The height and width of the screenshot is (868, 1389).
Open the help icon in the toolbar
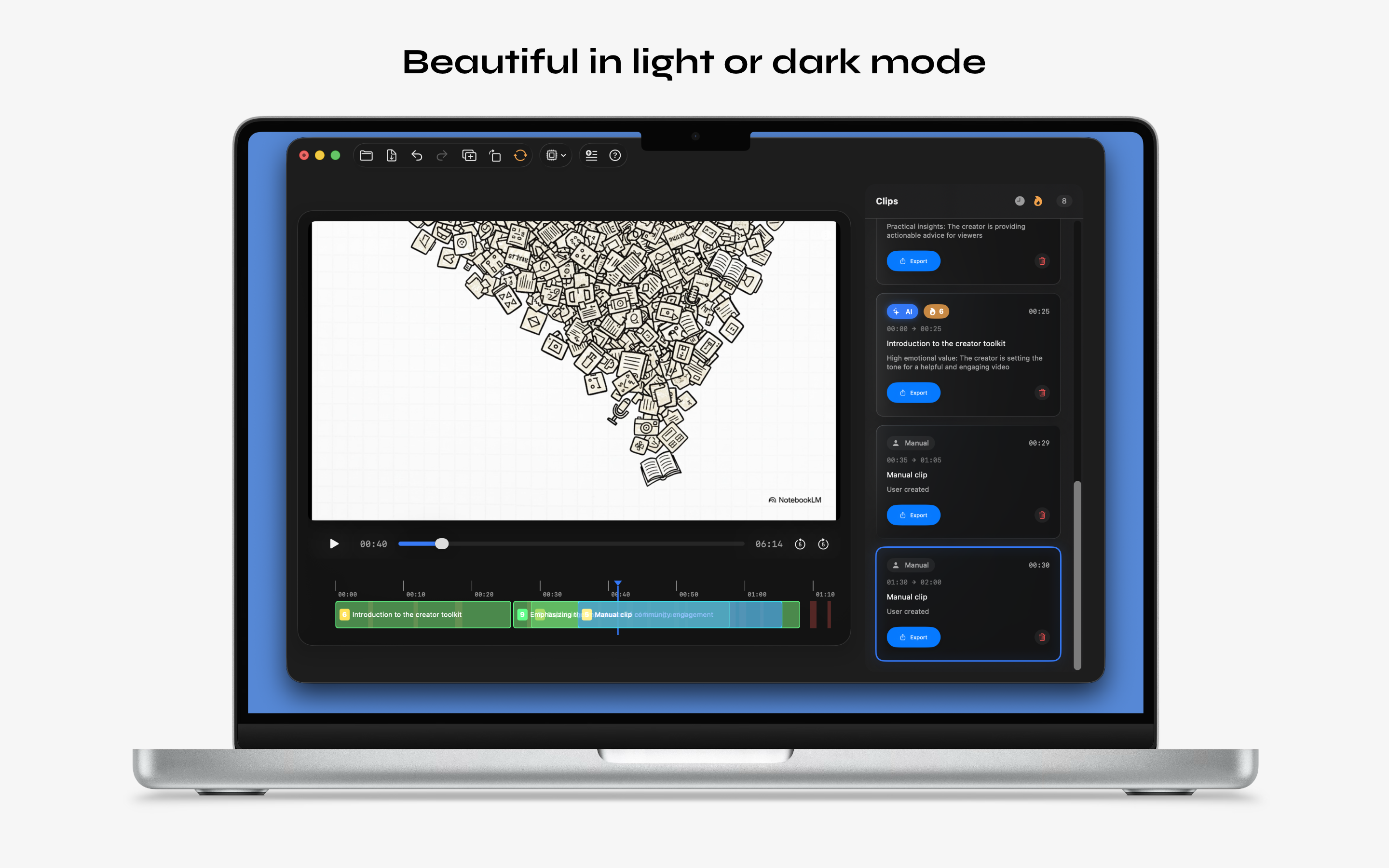[615, 156]
